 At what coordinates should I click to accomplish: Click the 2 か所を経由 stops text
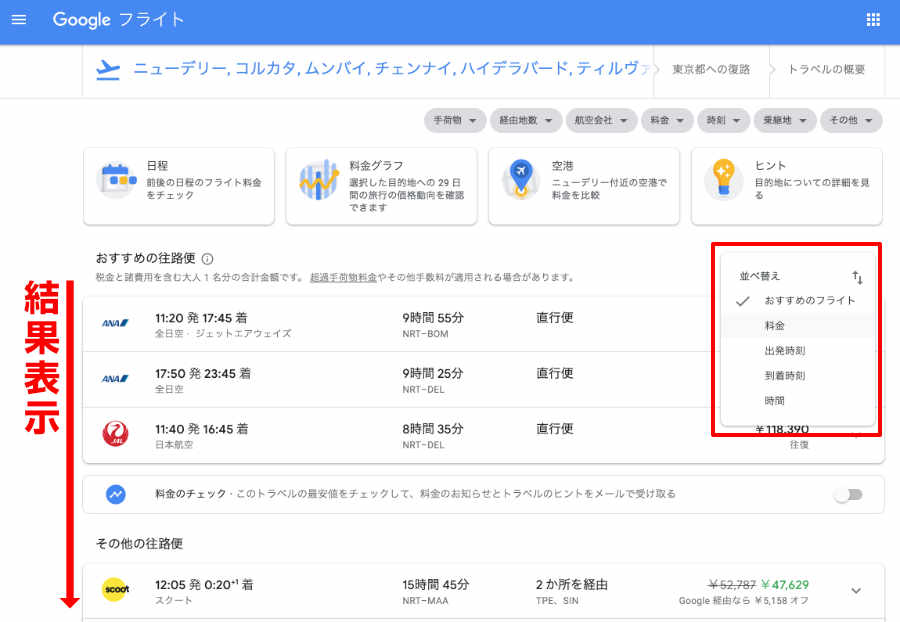tap(572, 585)
